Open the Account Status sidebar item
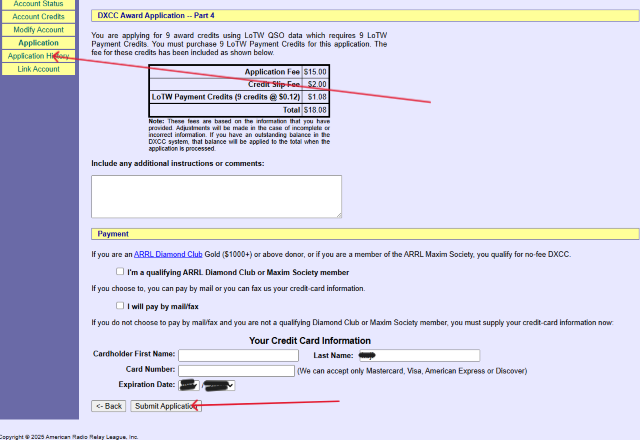Screen dimensions: 640x440 click(38, 4)
